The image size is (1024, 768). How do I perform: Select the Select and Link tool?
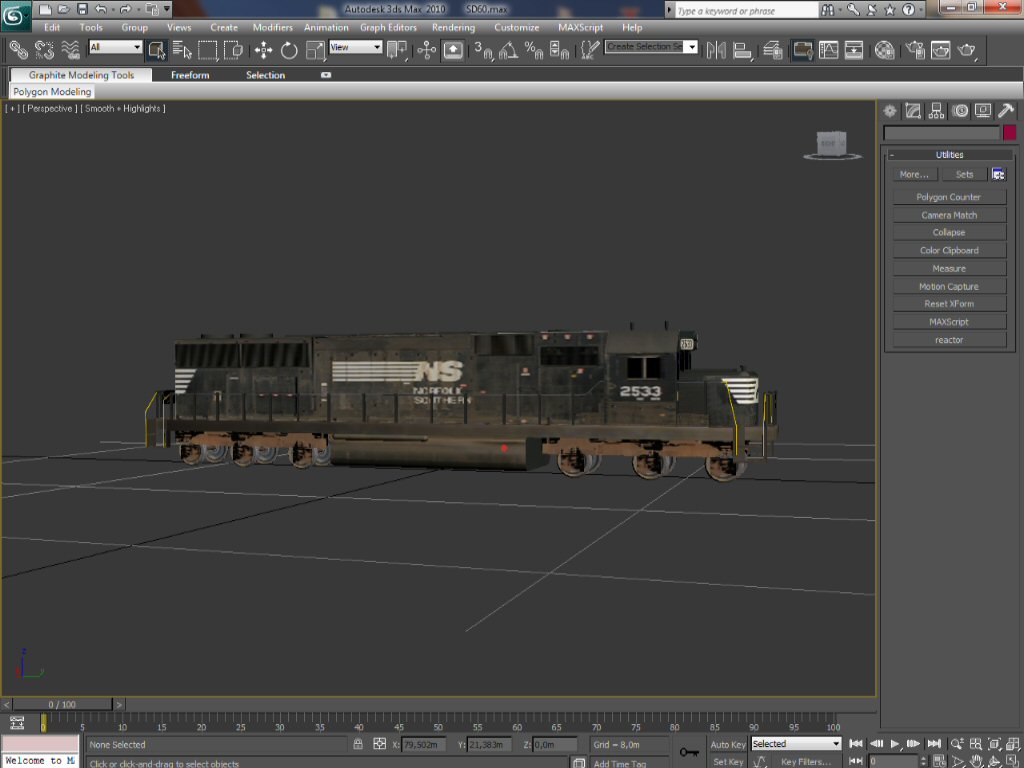coord(18,50)
